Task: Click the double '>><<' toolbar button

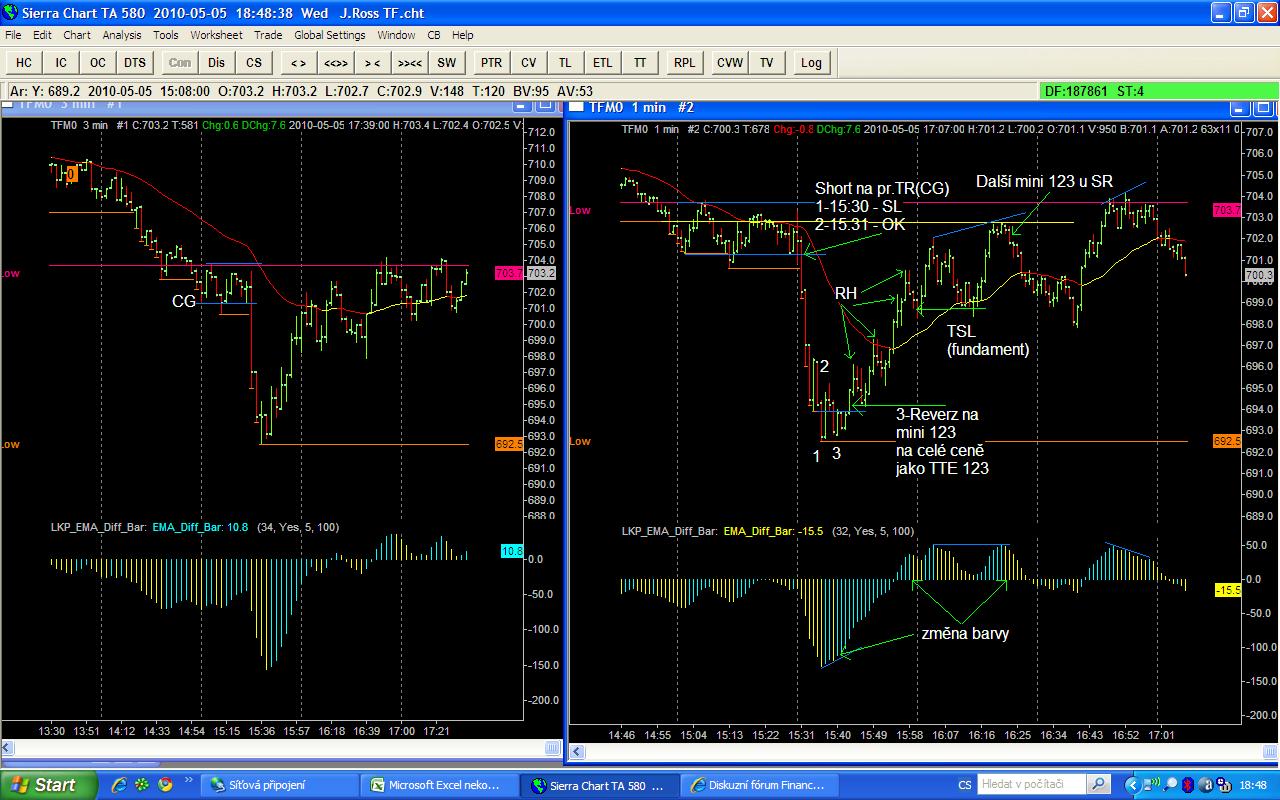Action: click(409, 62)
